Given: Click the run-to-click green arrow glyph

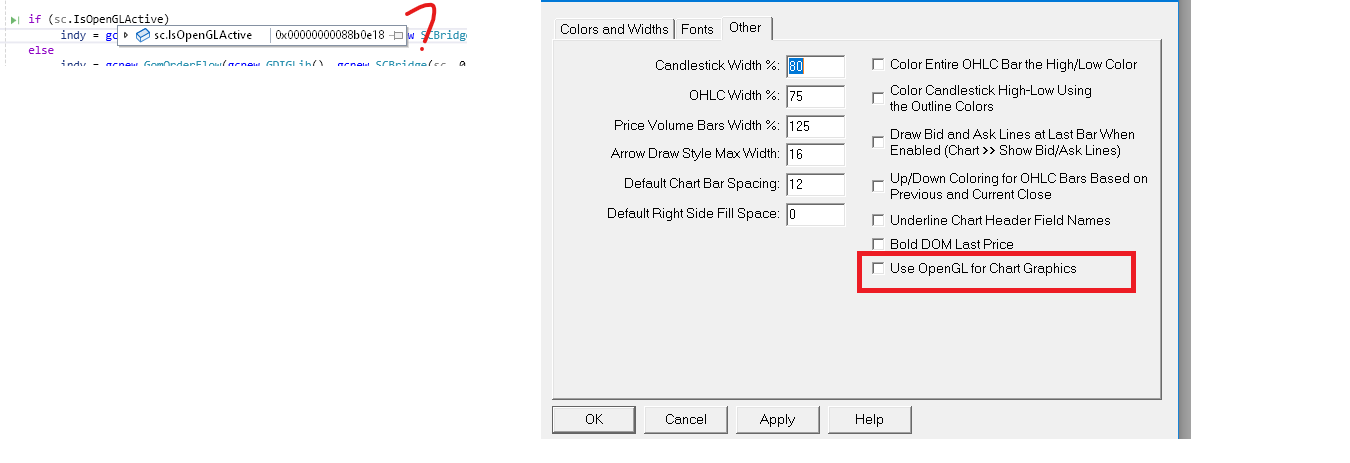Looking at the screenshot, I should point(15,19).
